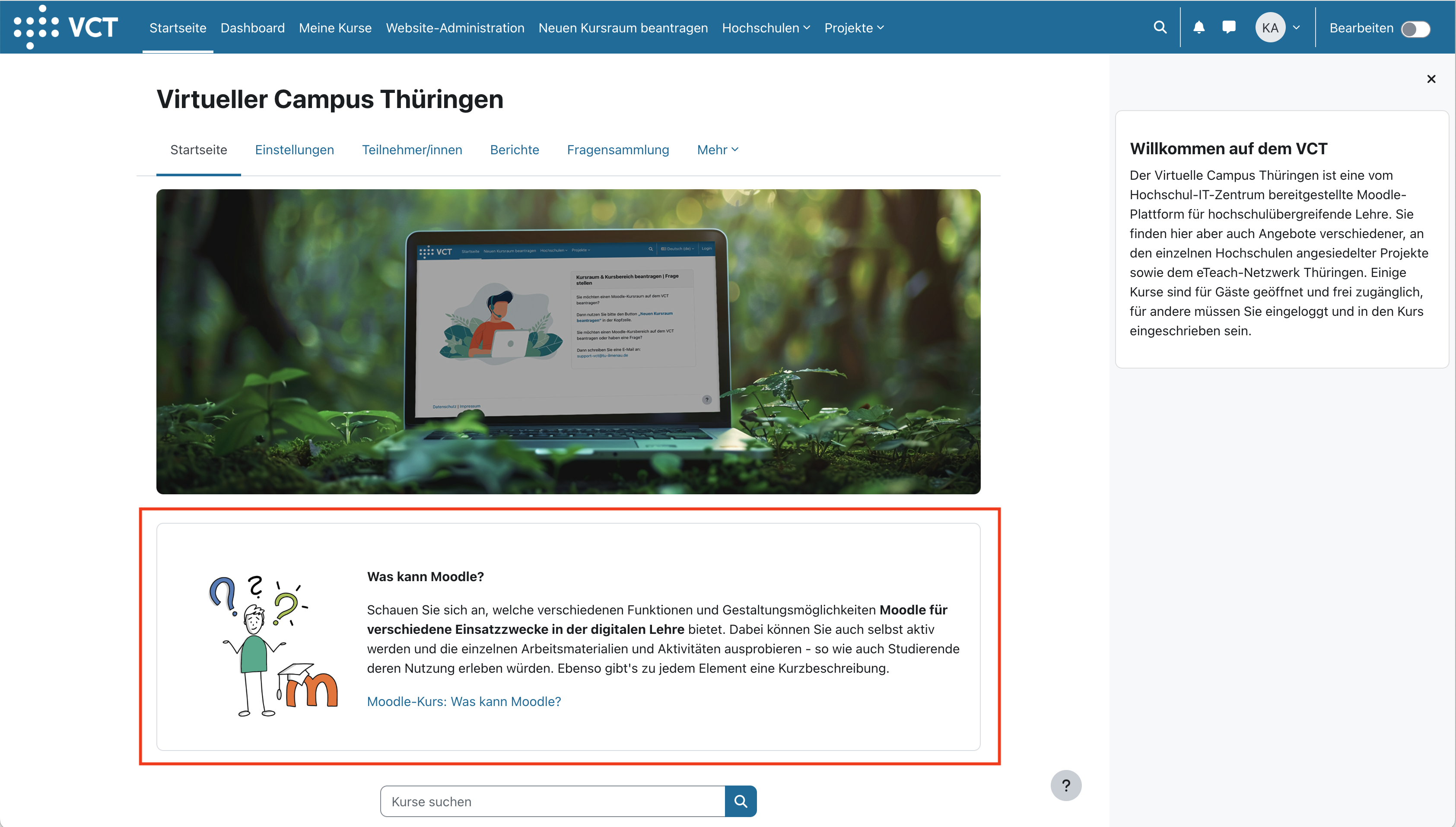Viewport: 1456px width, 827px height.
Task: Open the Moodle-Kurs: Was kann Moodle? link
Action: coord(464,701)
